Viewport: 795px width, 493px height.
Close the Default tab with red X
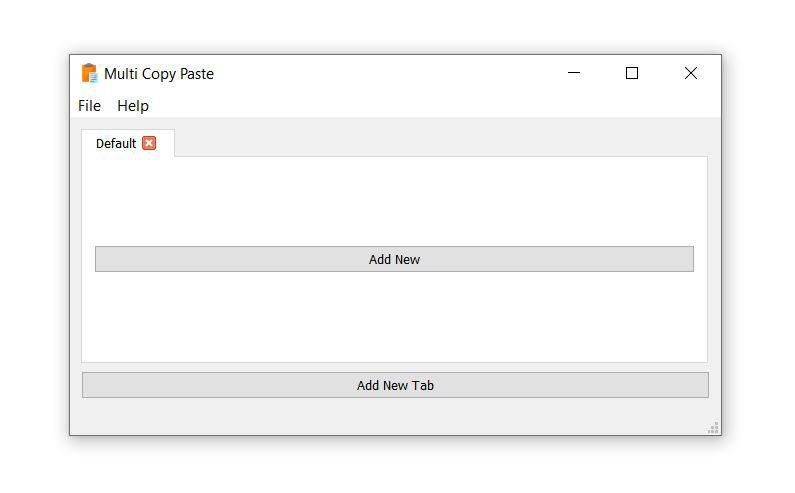pos(149,143)
